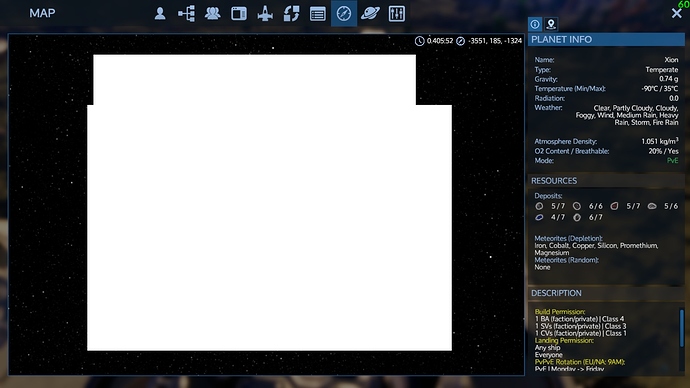Image resolution: width=690 pixels, height=388 pixels.
Task: Open the sliders Statistics icon
Action: [396, 14]
